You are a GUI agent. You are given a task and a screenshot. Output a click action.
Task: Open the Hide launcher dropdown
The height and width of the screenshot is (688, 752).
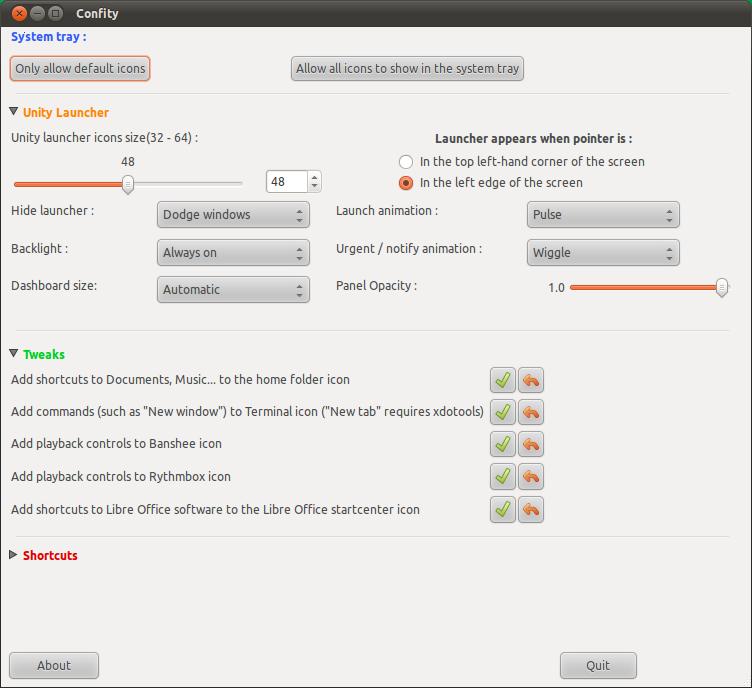coord(233,214)
